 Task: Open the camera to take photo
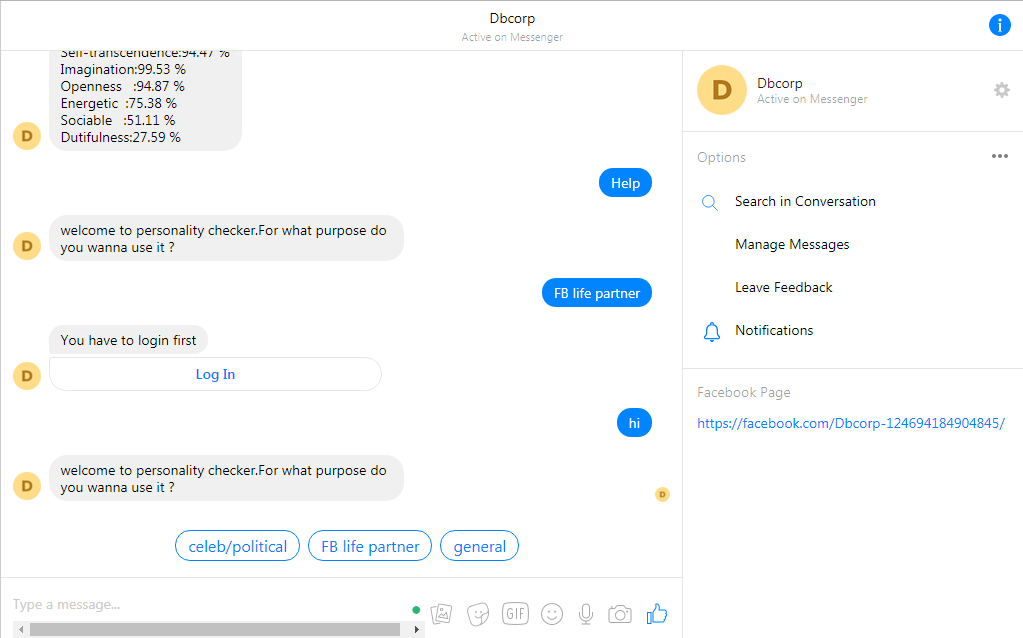tap(620, 614)
